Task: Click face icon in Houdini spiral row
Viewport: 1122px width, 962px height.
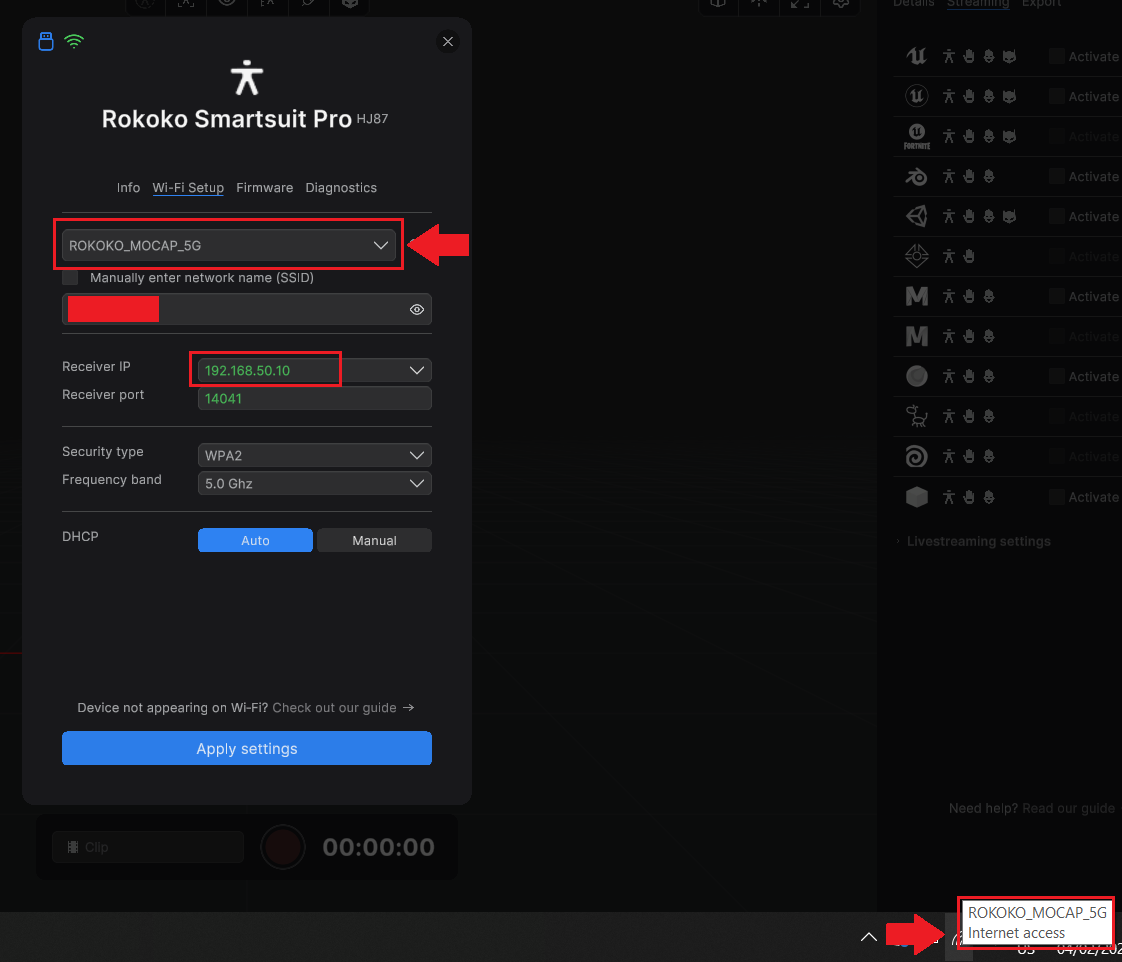Action: point(989,457)
